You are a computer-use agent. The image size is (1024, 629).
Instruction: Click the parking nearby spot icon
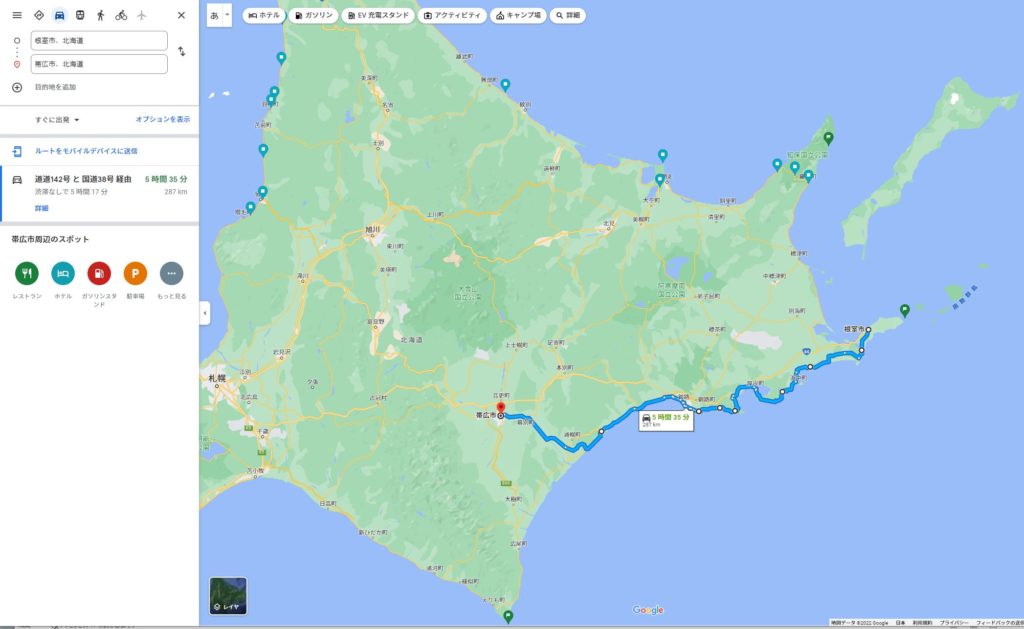click(135, 273)
